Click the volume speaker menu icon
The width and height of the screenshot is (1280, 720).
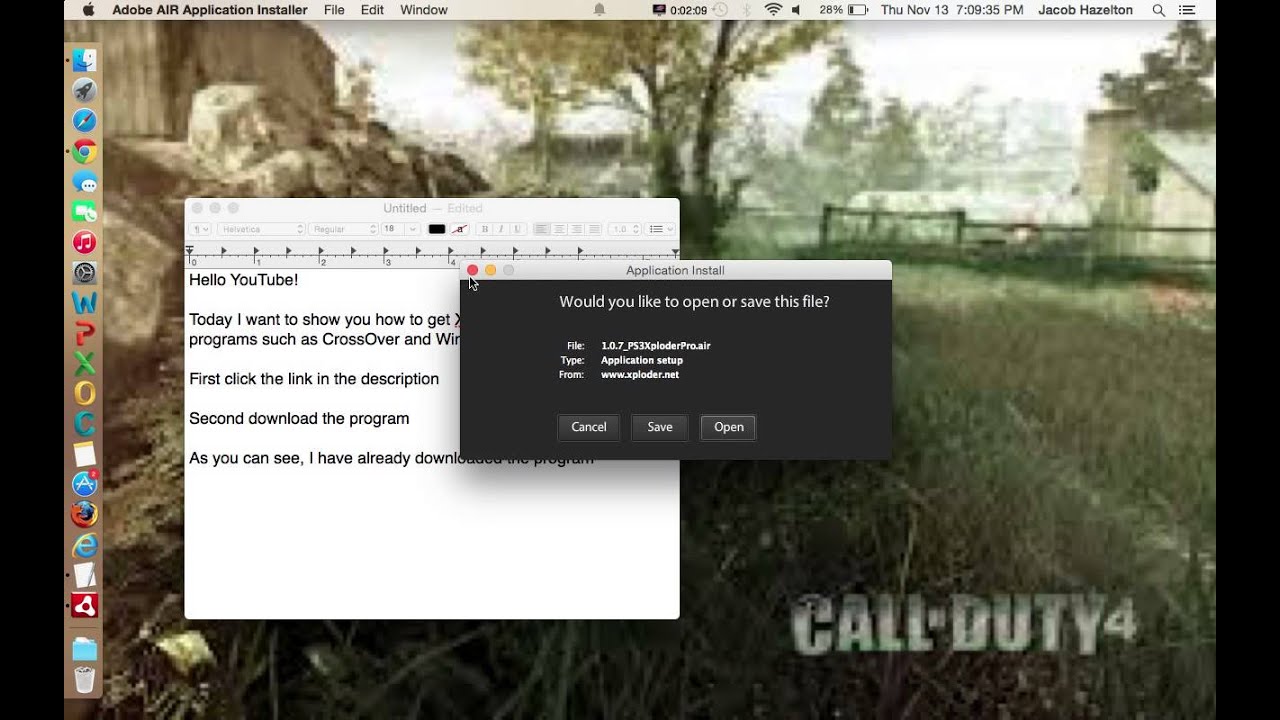point(797,10)
